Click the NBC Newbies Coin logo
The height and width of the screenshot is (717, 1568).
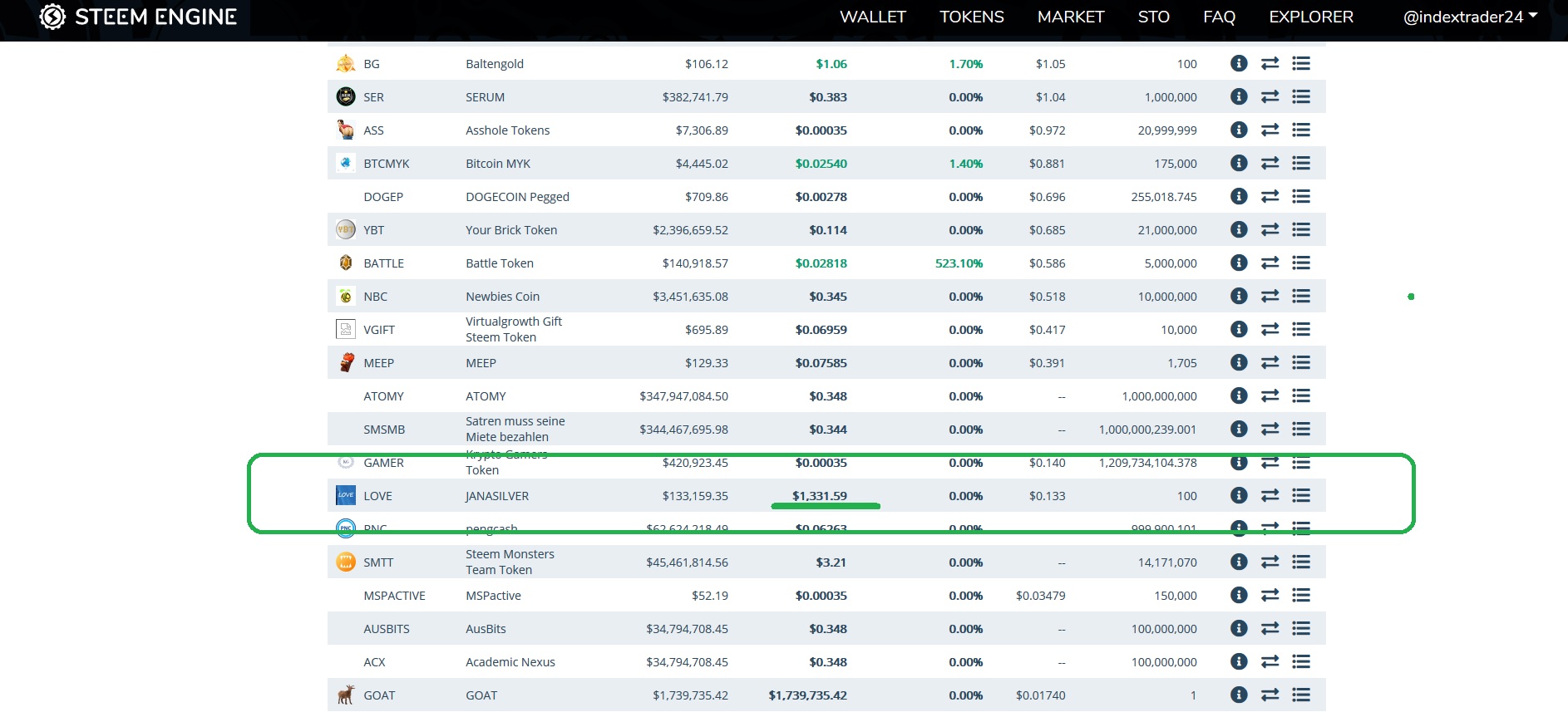click(345, 296)
